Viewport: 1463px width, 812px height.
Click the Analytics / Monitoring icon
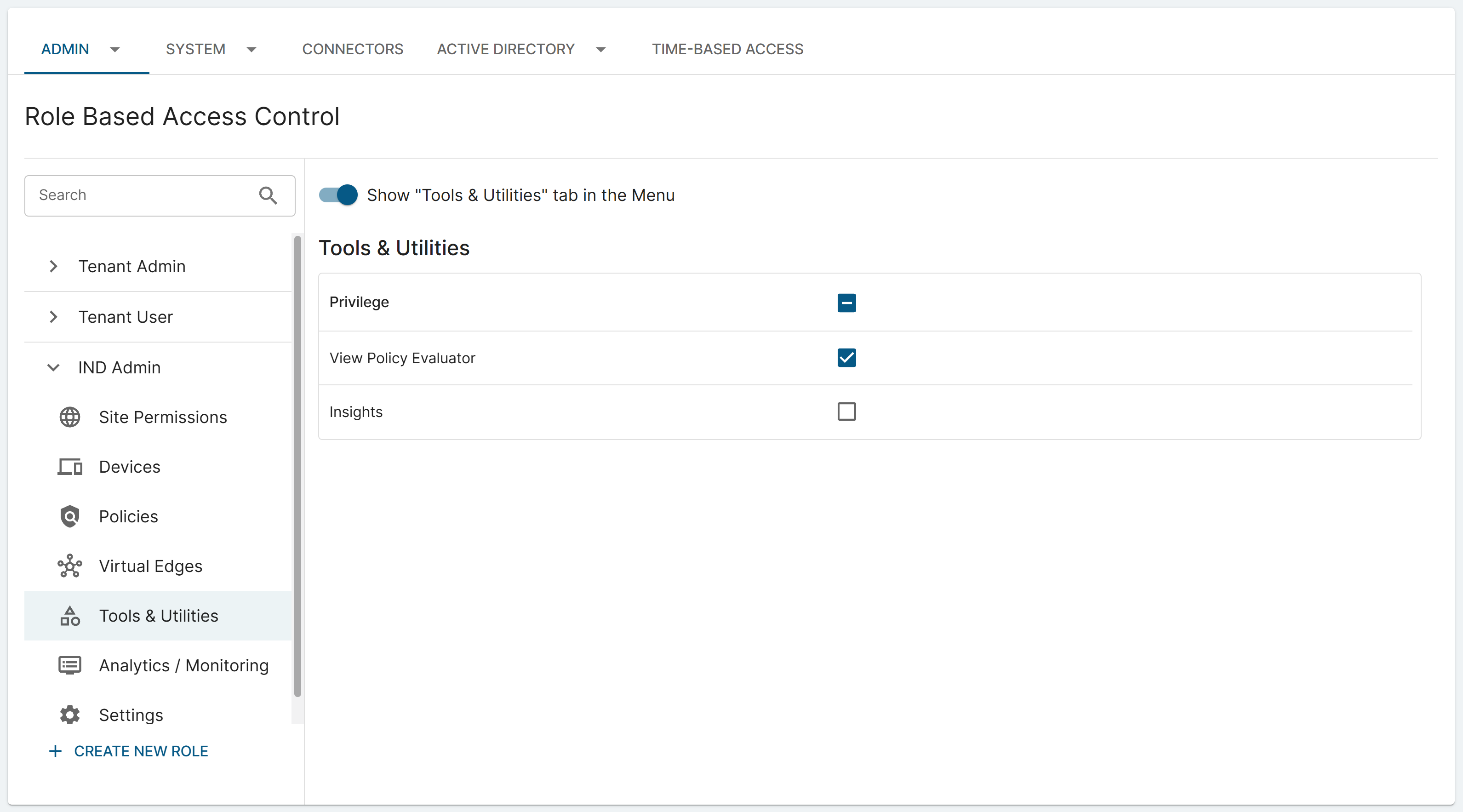click(70, 665)
